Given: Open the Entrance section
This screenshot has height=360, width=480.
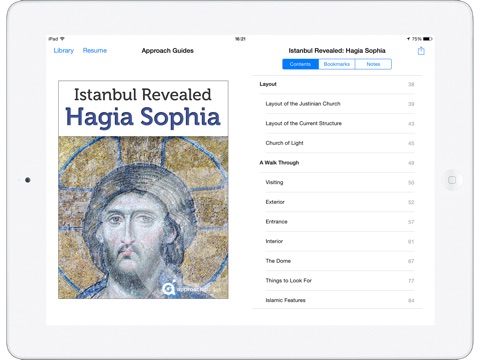Looking at the screenshot, I should [x=340, y=222].
